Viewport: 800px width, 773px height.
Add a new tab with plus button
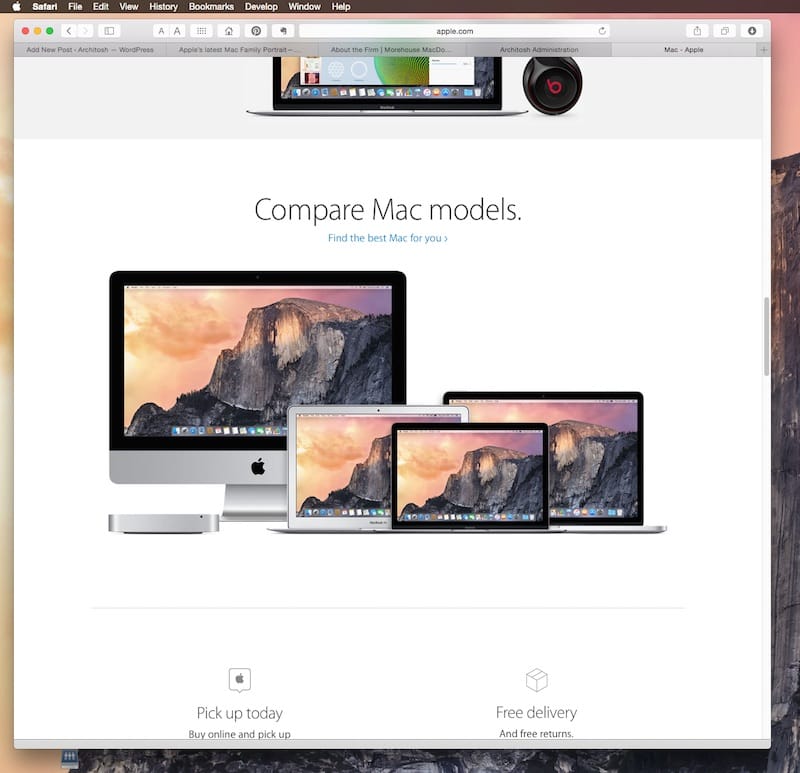click(763, 49)
